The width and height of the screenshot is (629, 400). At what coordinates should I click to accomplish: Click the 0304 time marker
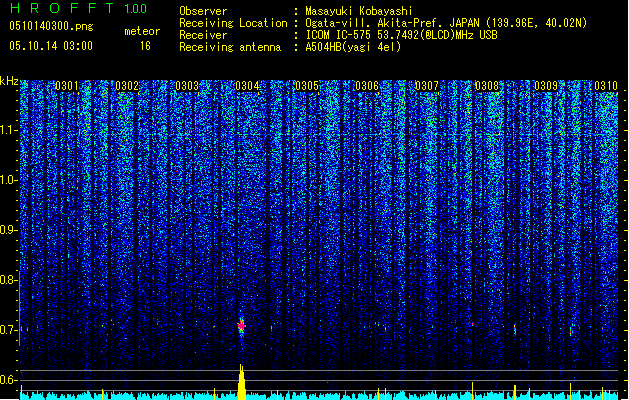pos(247,86)
